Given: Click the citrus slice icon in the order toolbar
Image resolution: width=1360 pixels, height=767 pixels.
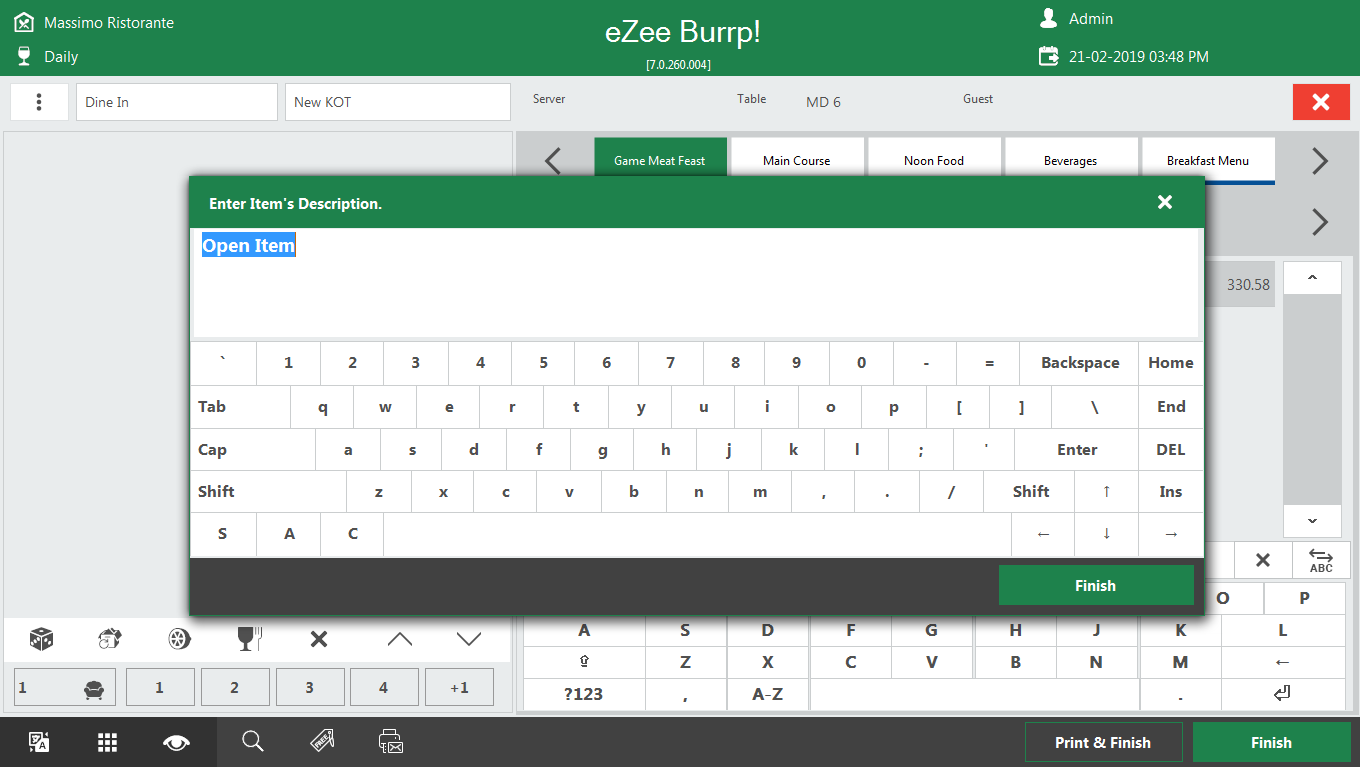Looking at the screenshot, I should tap(180, 639).
